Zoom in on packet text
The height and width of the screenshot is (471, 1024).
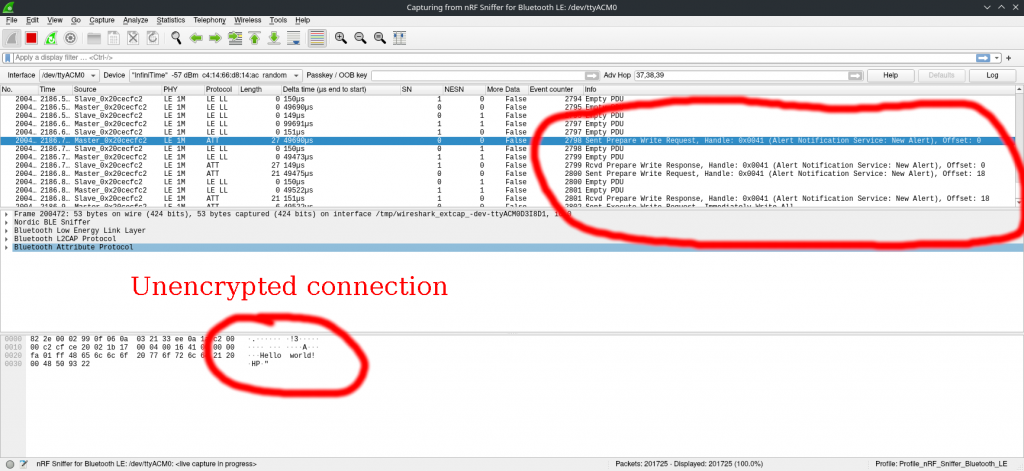(x=341, y=38)
